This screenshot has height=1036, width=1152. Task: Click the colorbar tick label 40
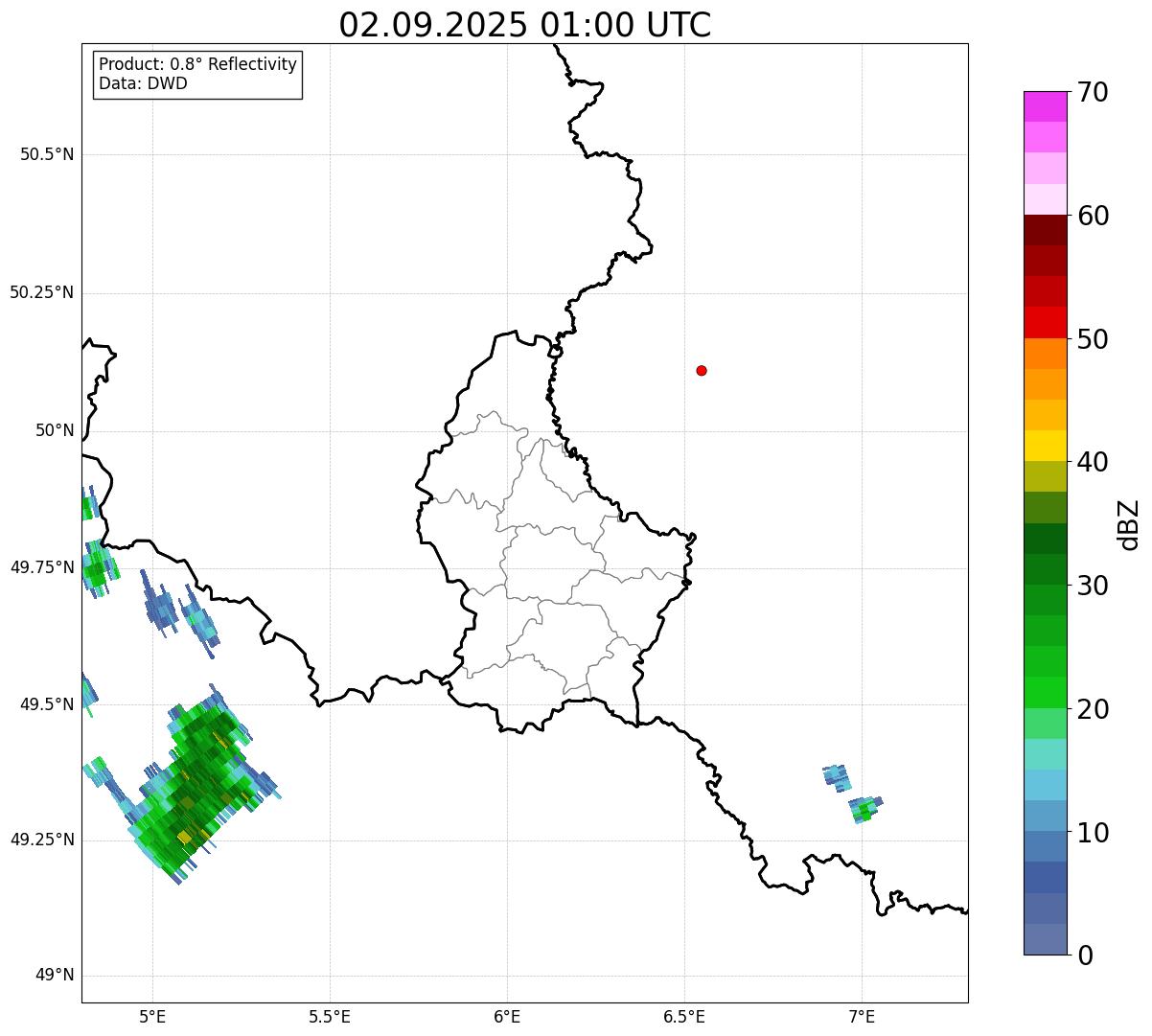pos(1093,462)
